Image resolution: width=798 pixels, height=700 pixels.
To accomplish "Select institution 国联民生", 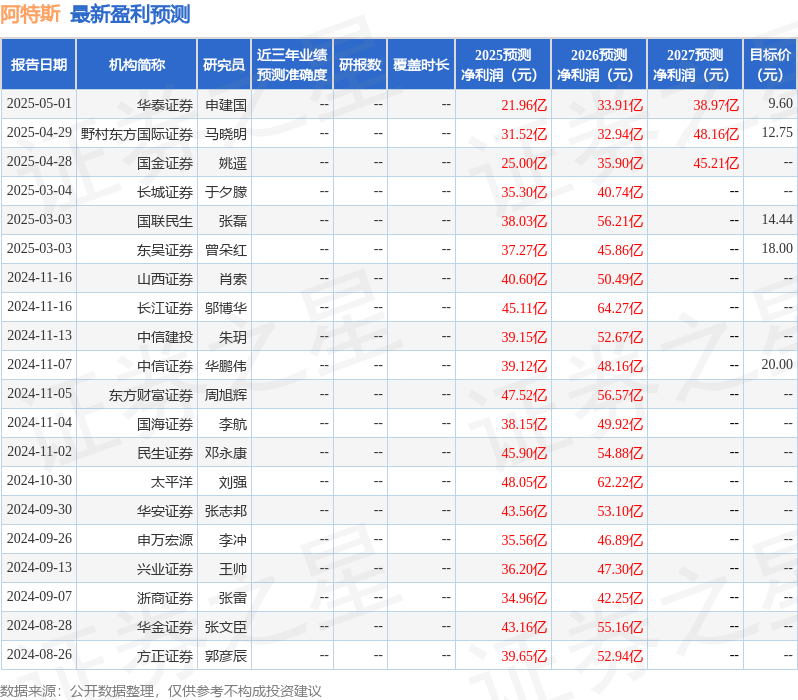I will coord(165,221).
